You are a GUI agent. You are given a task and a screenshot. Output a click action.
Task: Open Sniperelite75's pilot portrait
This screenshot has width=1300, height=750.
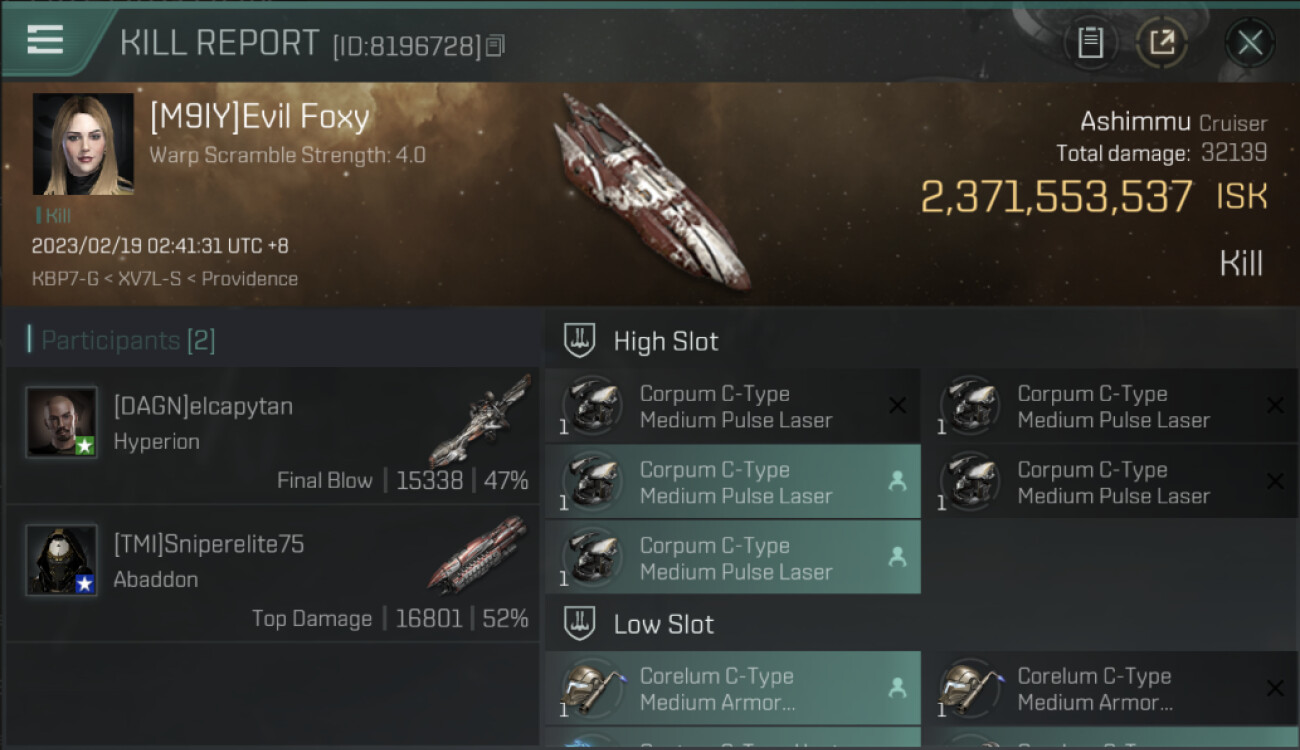tap(62, 560)
